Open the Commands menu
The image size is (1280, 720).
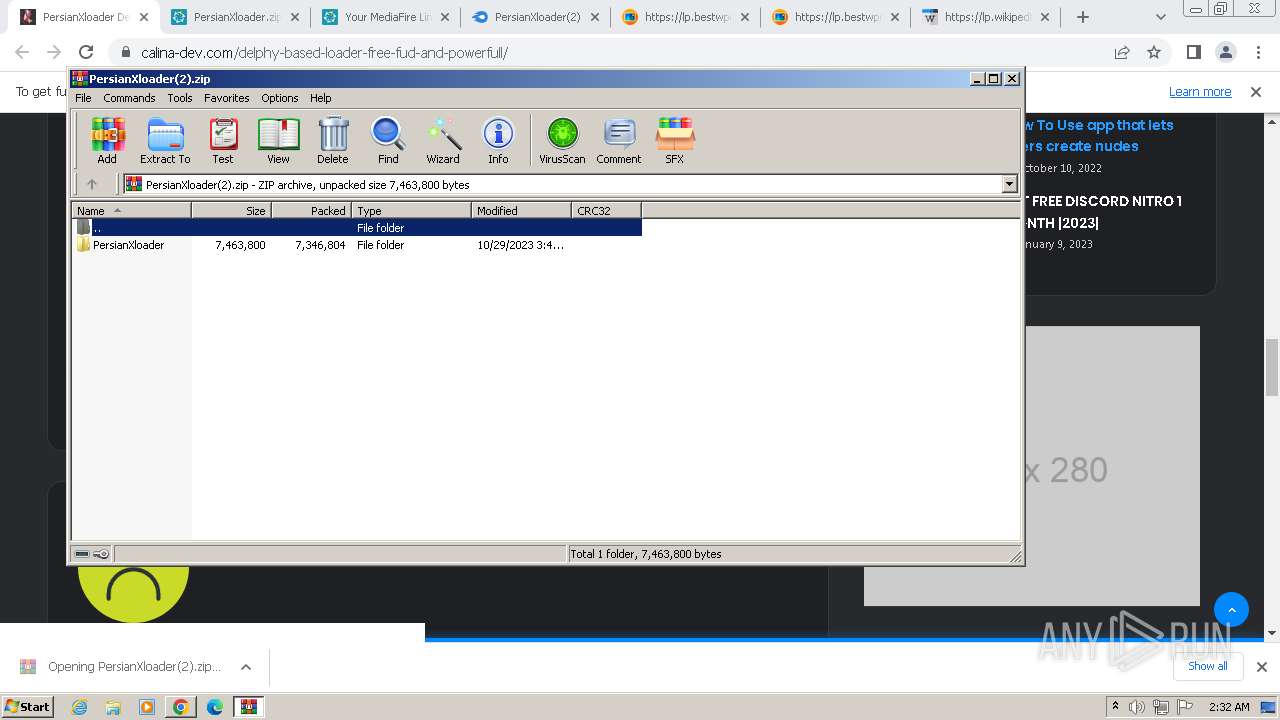point(129,98)
